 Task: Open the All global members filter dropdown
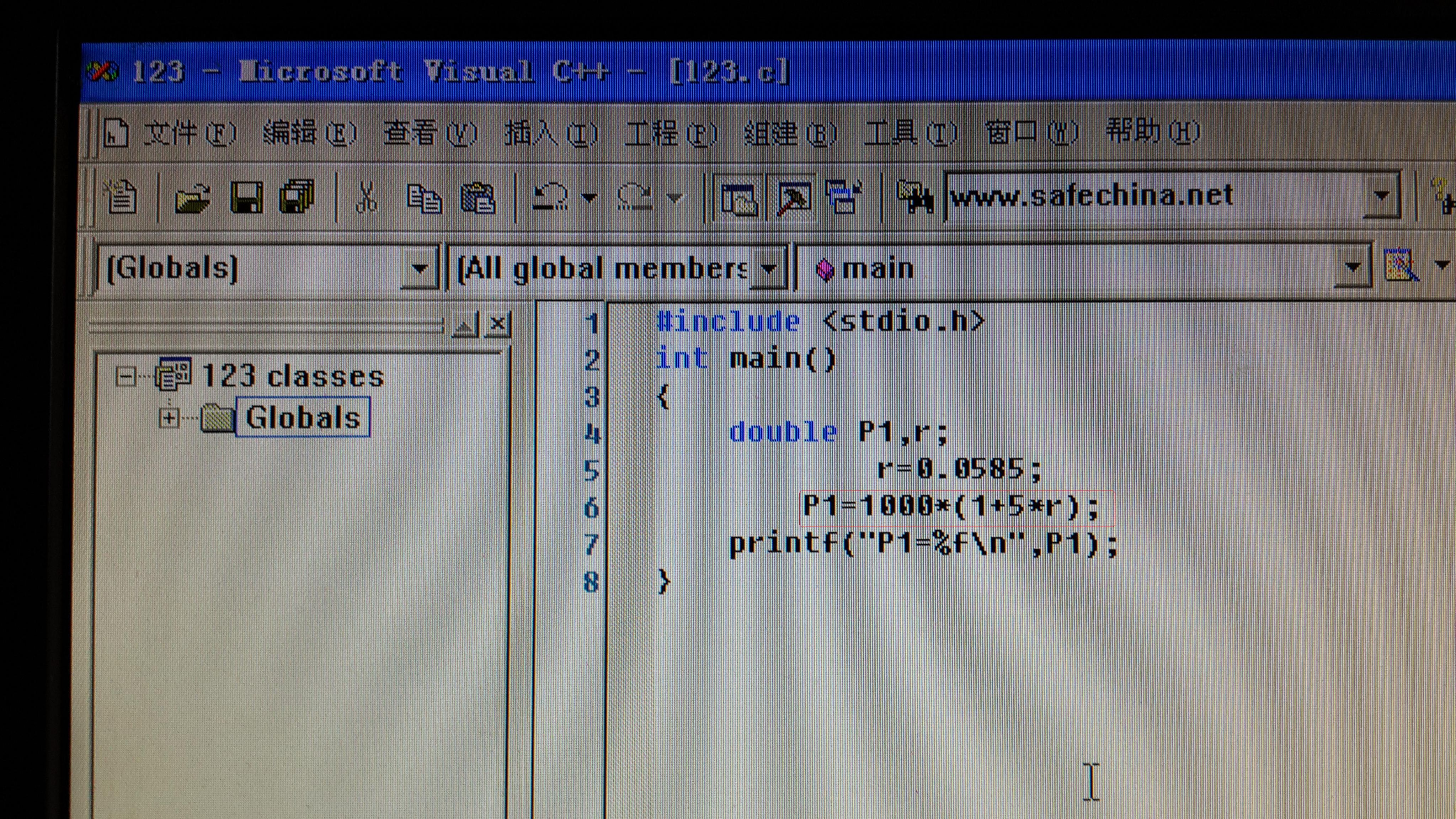768,268
